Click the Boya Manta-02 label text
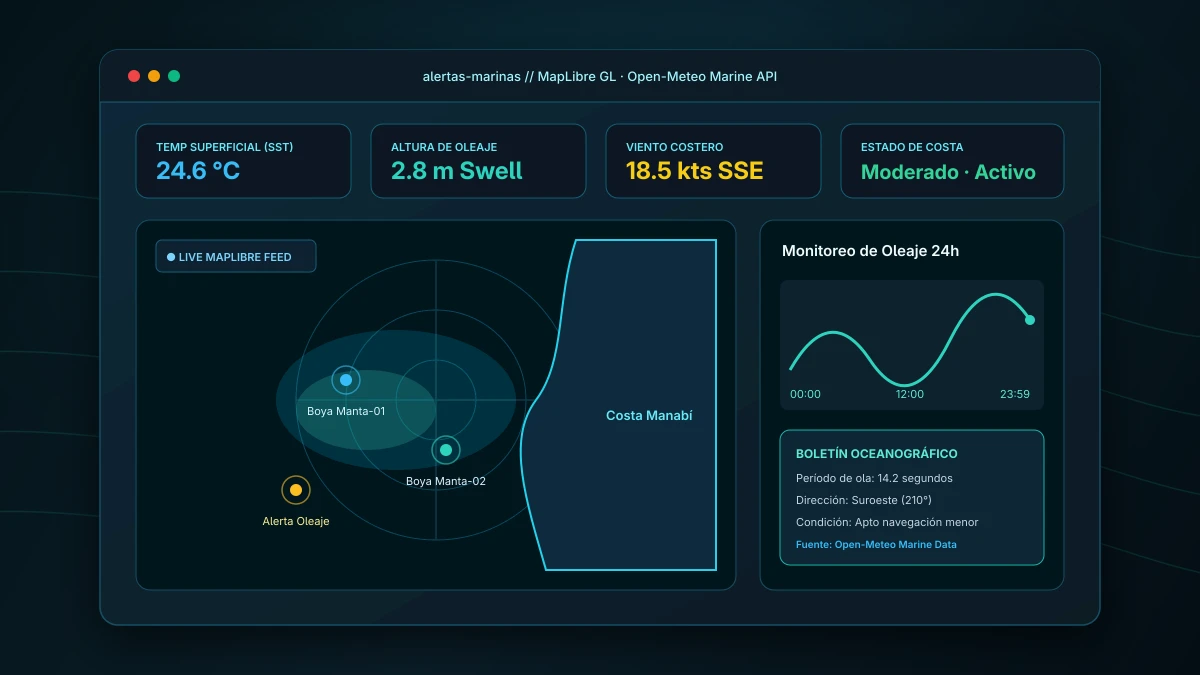1200x675 pixels. coord(446,481)
